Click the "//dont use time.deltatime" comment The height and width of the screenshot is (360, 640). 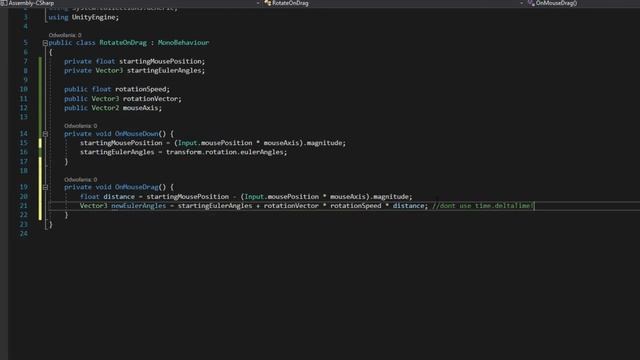click(x=482, y=206)
